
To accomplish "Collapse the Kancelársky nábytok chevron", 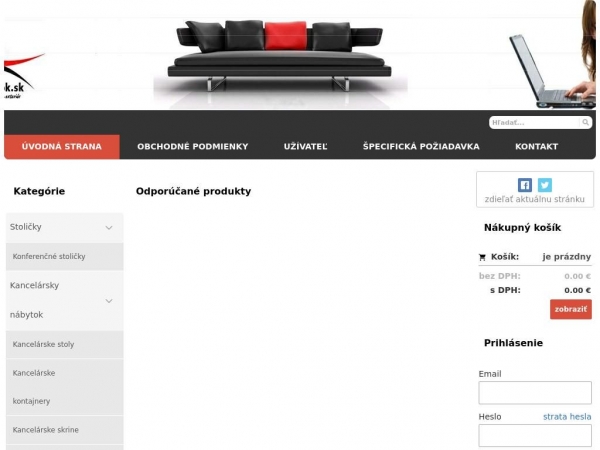I will [x=109, y=300].
